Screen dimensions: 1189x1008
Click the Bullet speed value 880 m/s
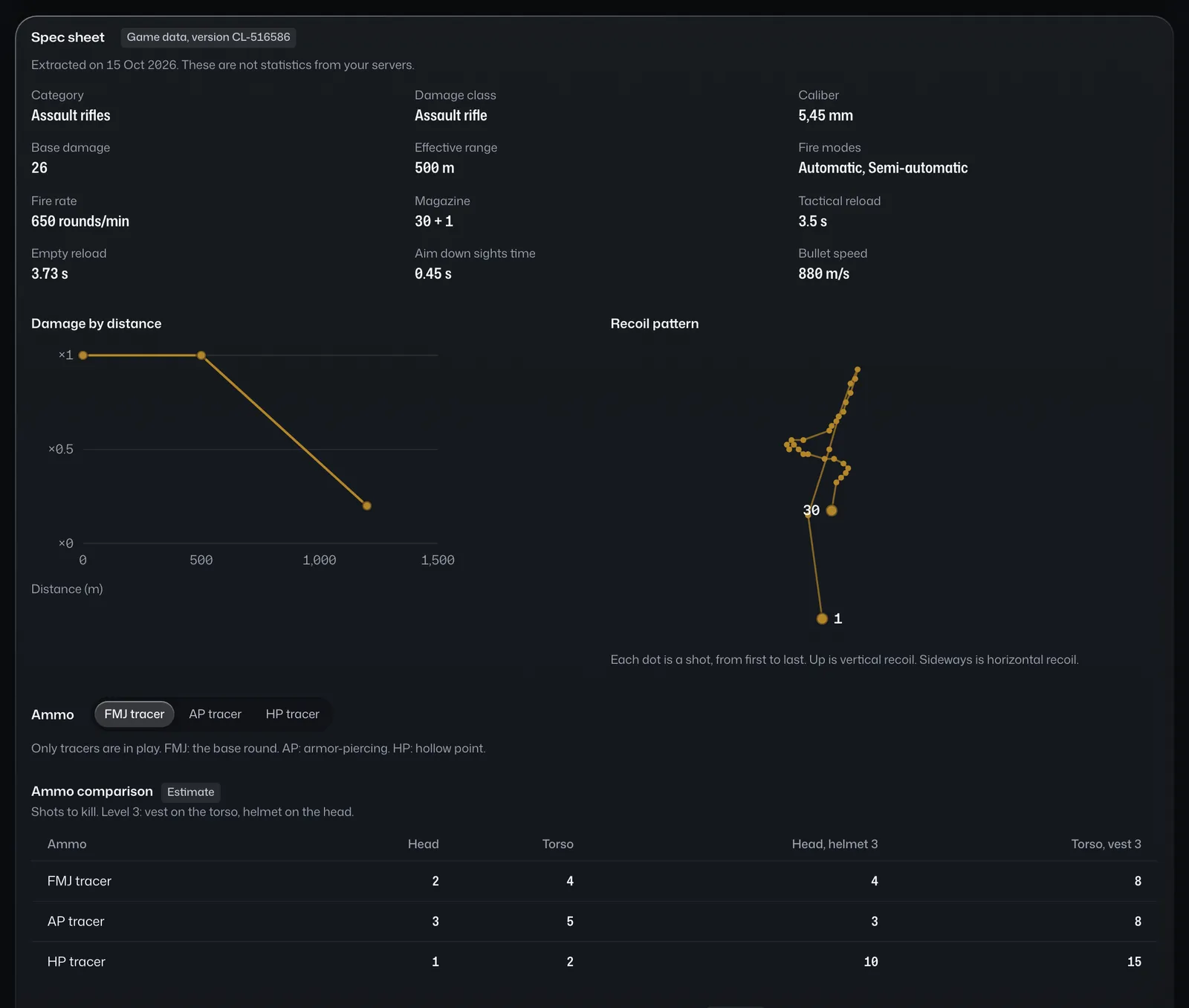point(824,274)
